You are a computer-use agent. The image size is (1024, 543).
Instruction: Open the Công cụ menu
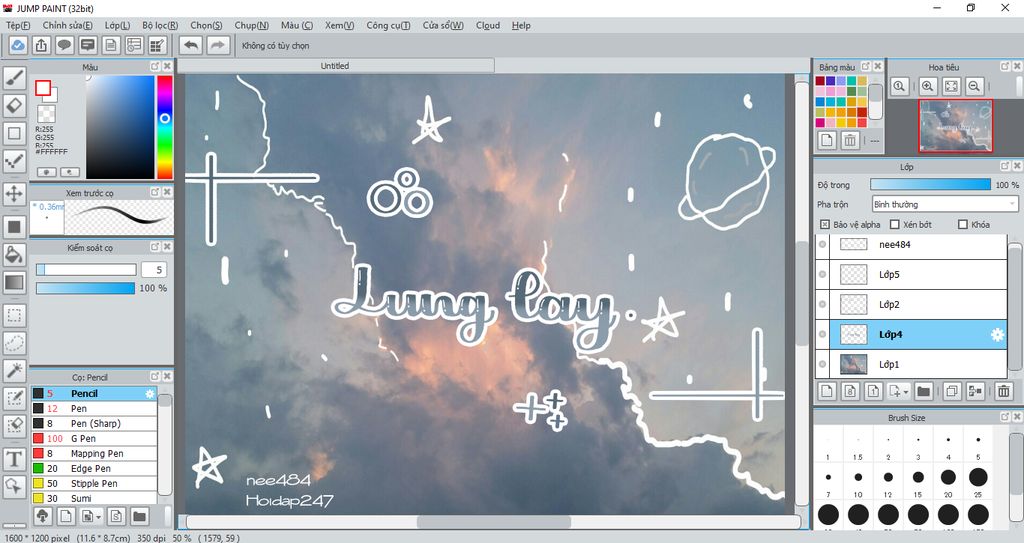(388, 25)
